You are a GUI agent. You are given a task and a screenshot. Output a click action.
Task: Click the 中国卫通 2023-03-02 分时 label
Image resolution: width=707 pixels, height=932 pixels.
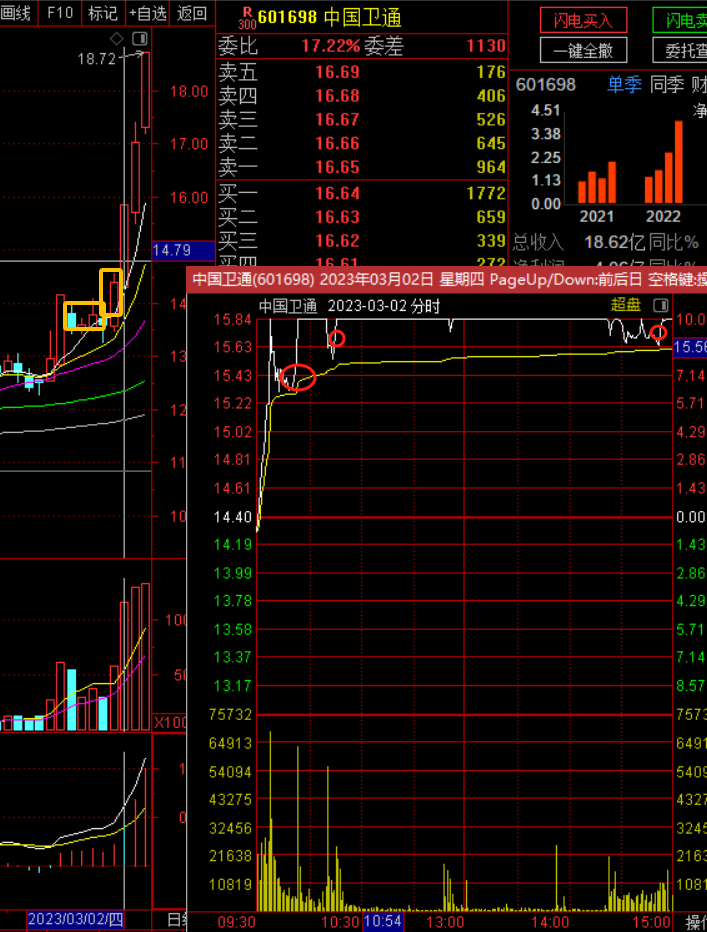[349, 306]
